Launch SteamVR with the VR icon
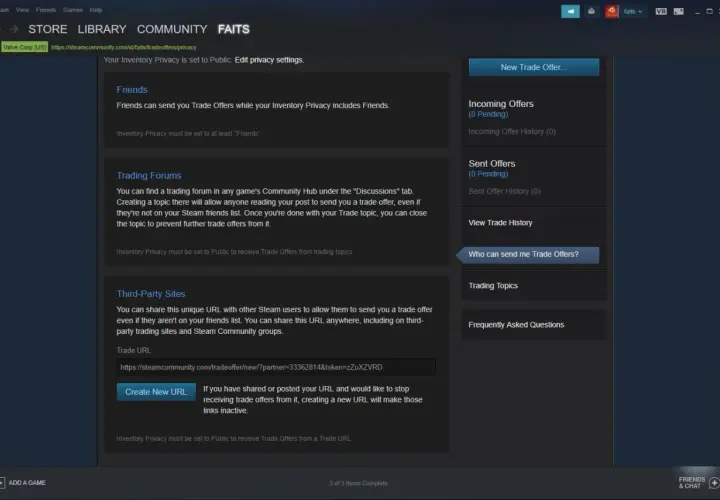The height and width of the screenshot is (500, 720). [661, 11]
